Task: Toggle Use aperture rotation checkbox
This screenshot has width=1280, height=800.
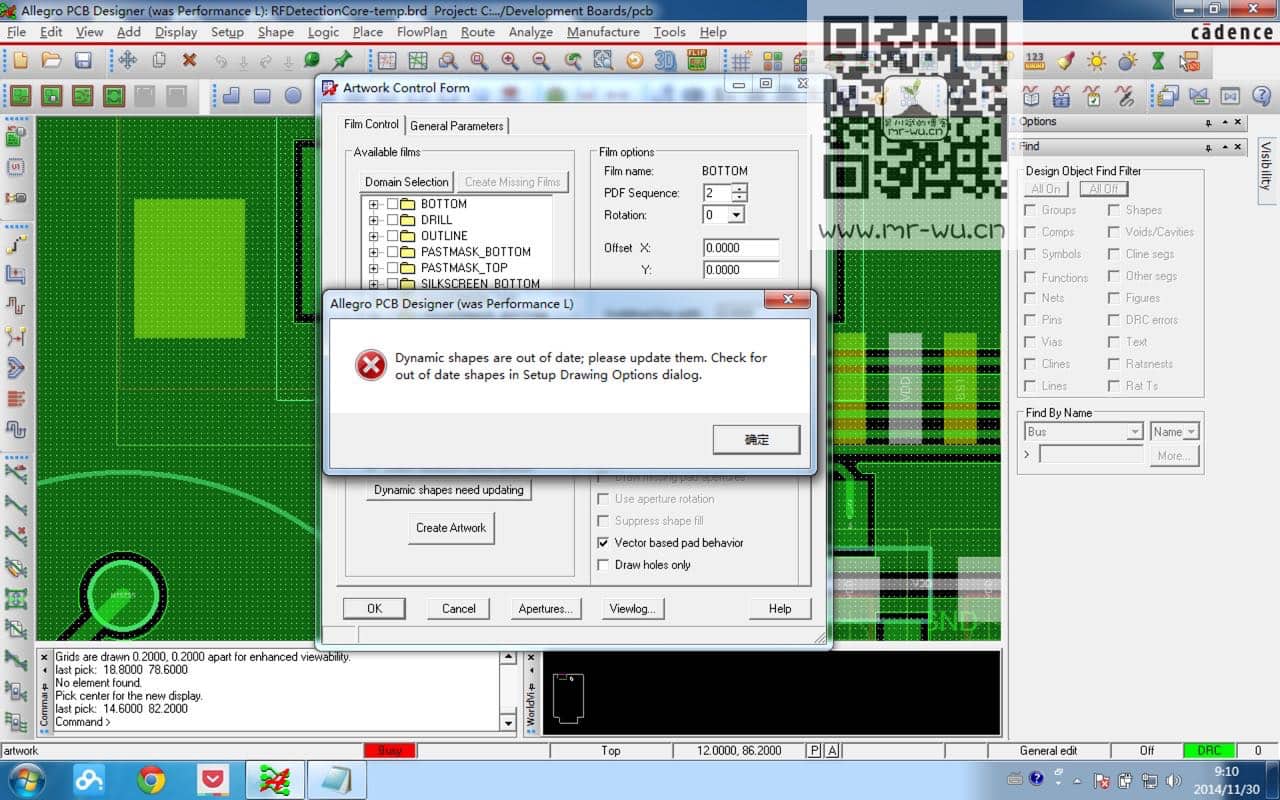Action: coord(603,499)
